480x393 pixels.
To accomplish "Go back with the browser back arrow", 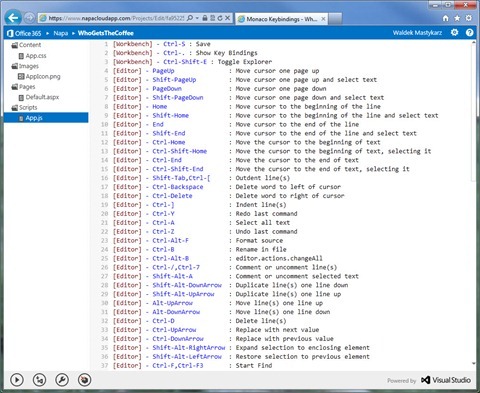I will click(x=13, y=18).
